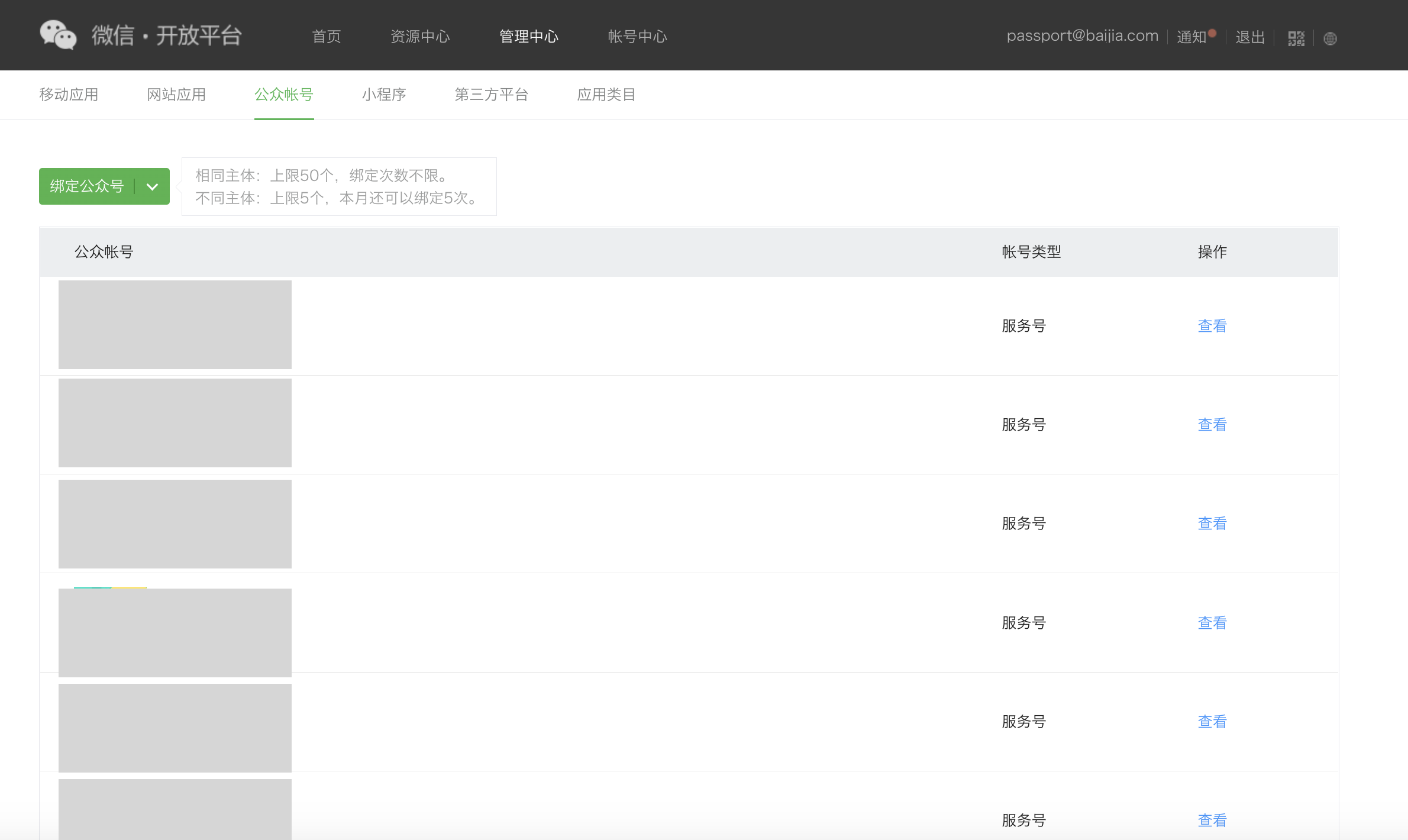Click the fourth account thumbnail with colored strip

click(175, 632)
